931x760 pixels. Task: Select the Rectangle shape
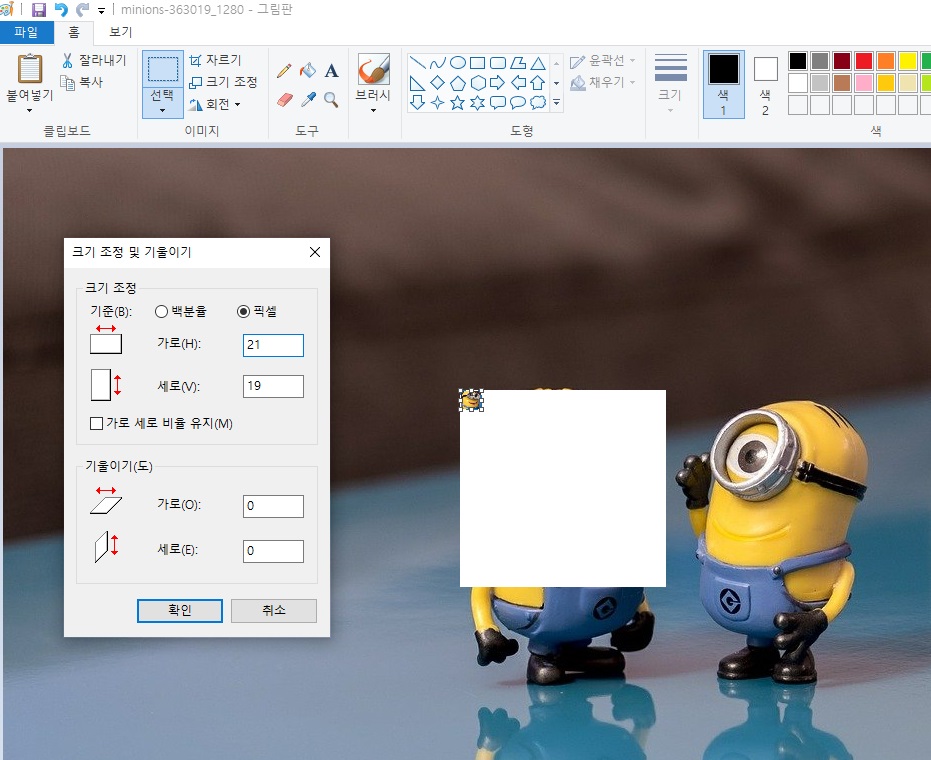pyautogui.click(x=477, y=63)
